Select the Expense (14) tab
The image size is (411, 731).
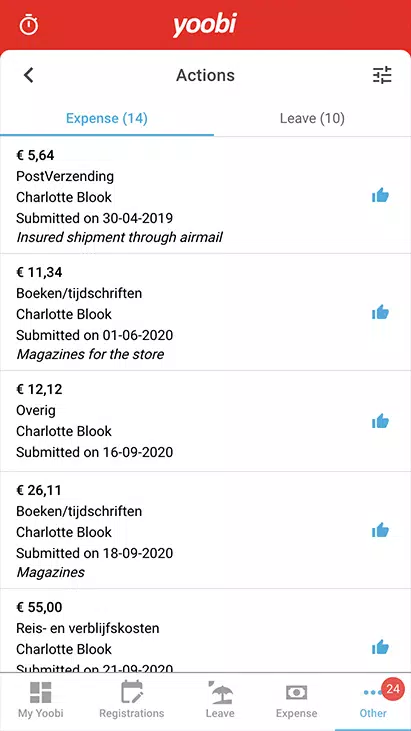(x=107, y=118)
